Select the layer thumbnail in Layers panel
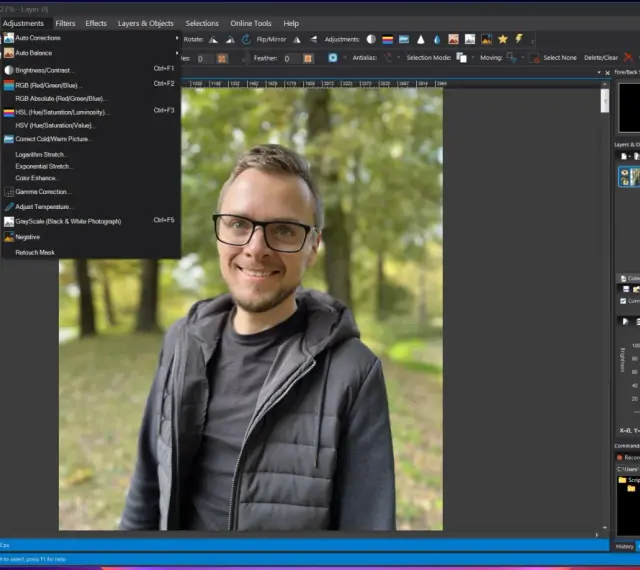 click(635, 177)
